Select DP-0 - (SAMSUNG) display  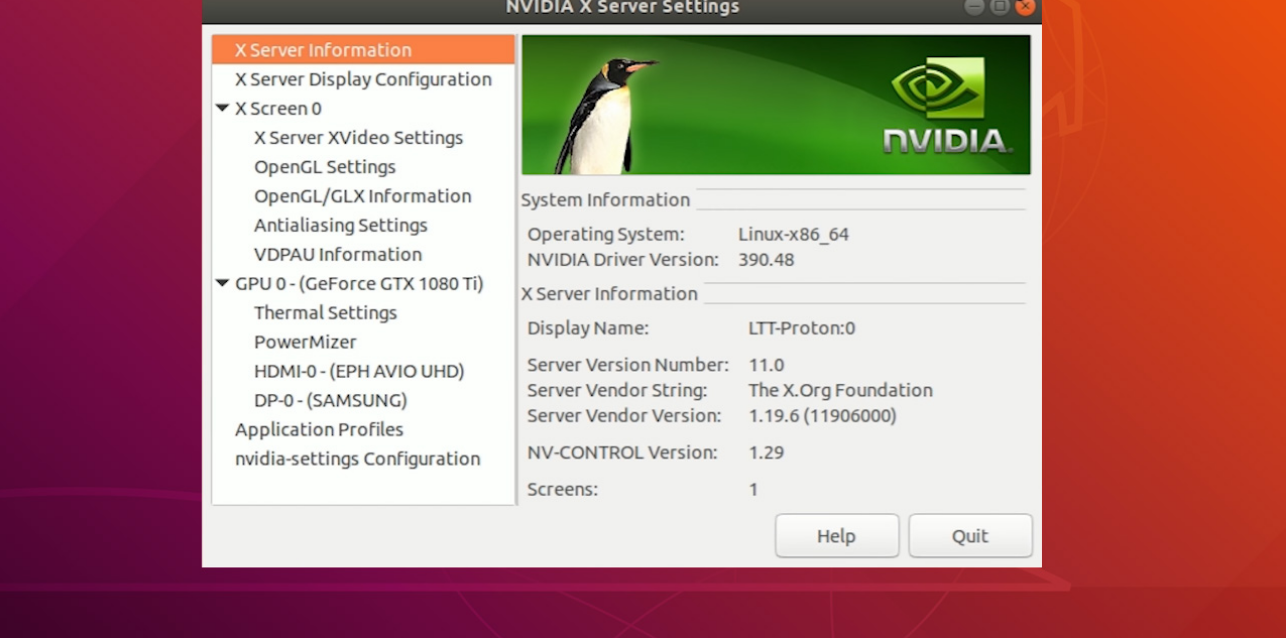click(330, 400)
